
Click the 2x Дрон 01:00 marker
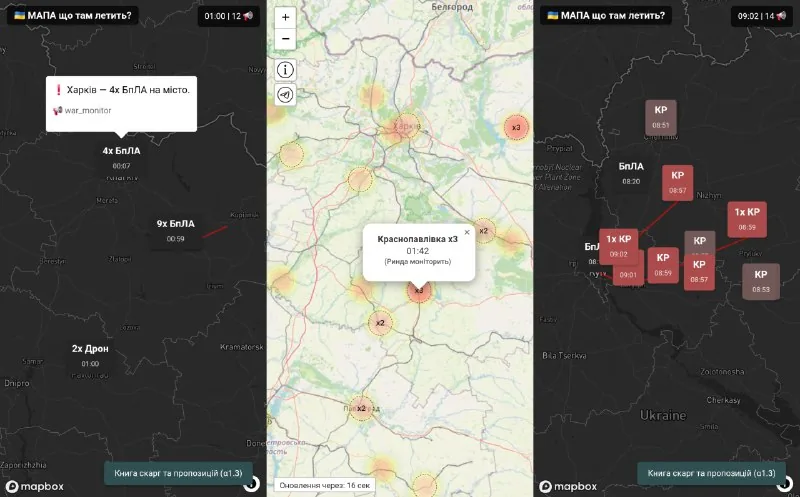click(90, 355)
